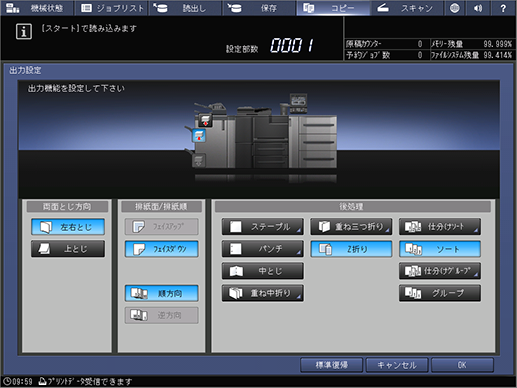Toggle Z折り Z-fold option
The height and width of the screenshot is (388, 517).
(351, 249)
